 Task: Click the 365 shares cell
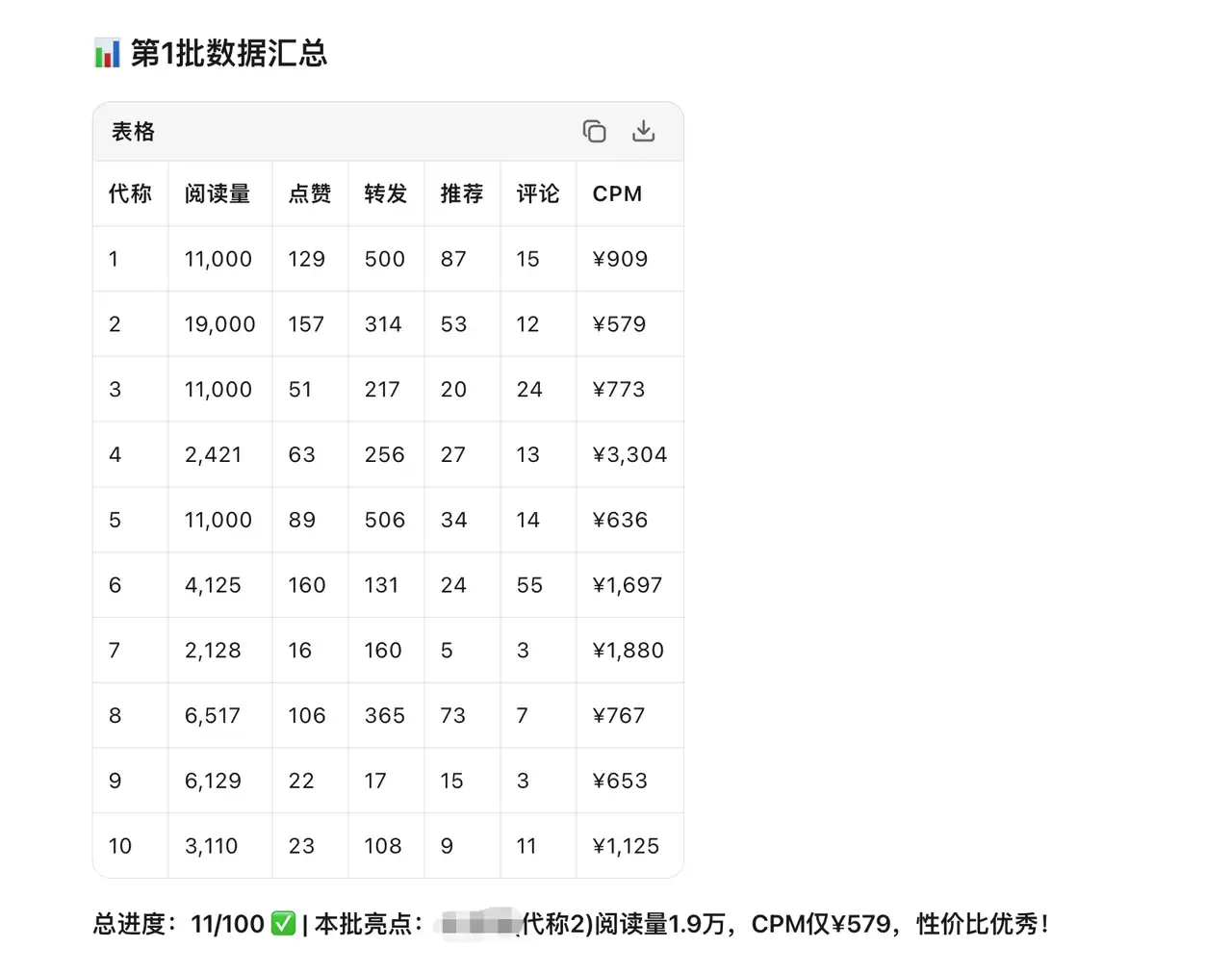click(x=384, y=715)
